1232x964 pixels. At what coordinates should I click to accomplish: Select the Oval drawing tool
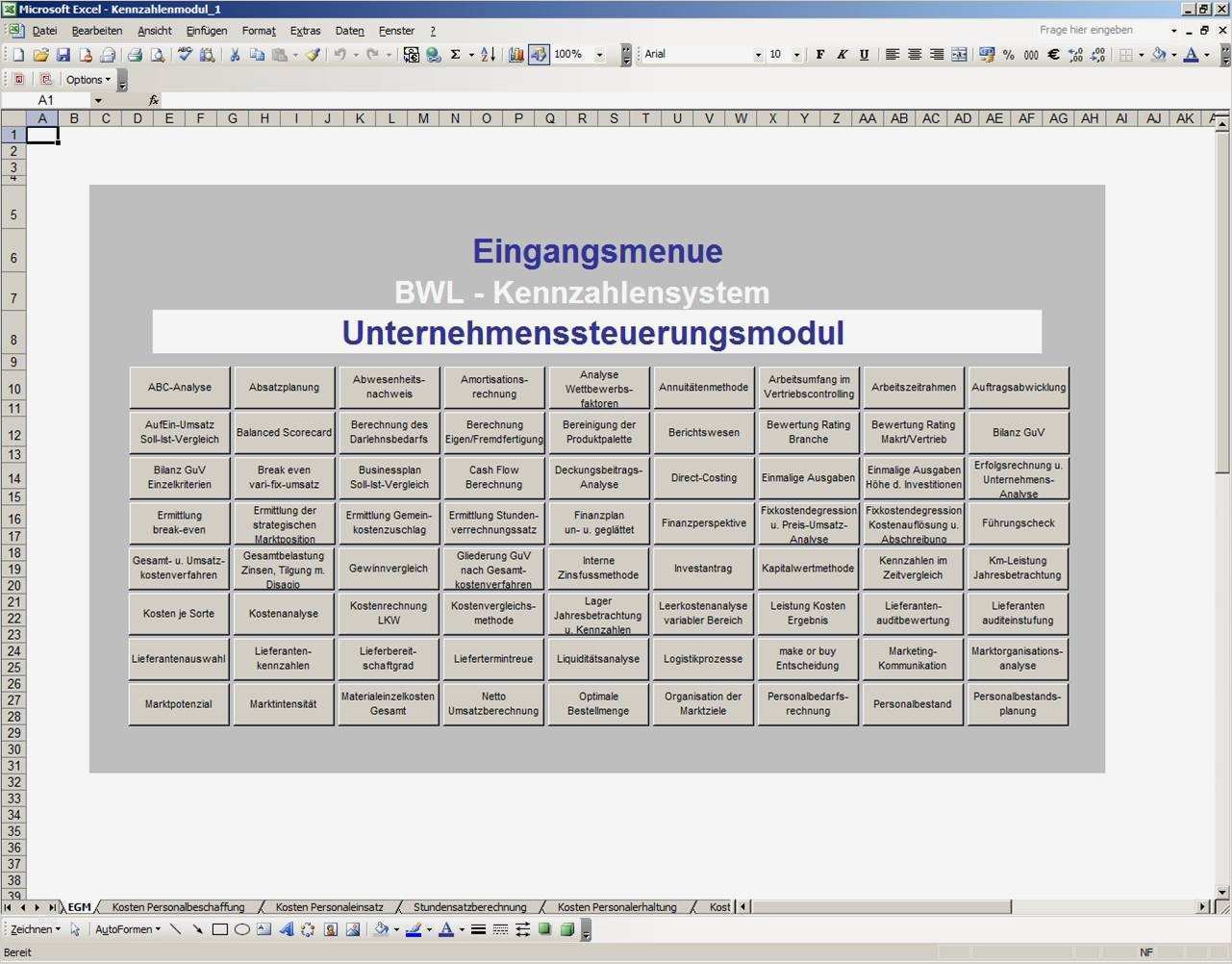point(240,929)
